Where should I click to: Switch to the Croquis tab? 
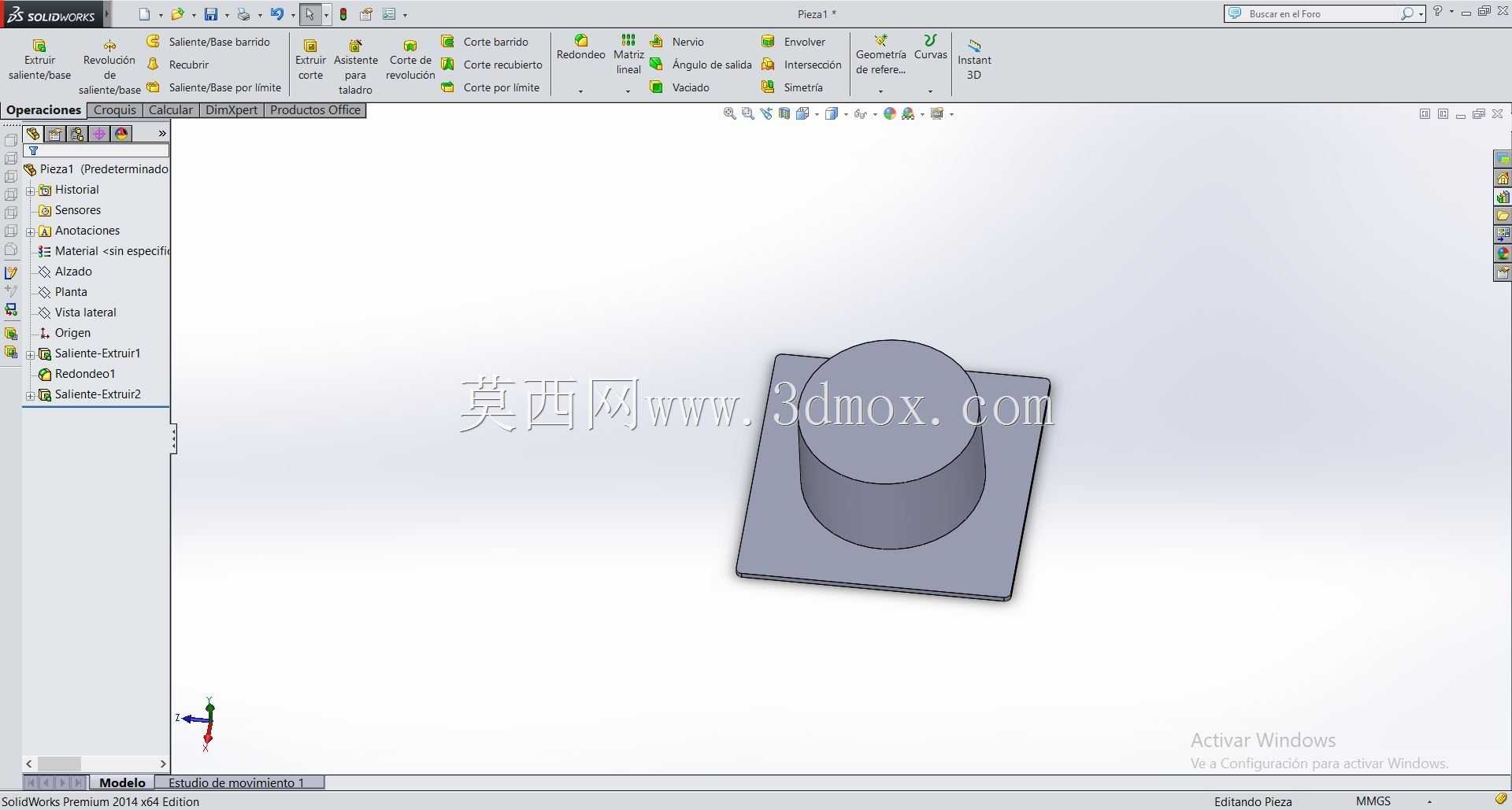(x=115, y=110)
